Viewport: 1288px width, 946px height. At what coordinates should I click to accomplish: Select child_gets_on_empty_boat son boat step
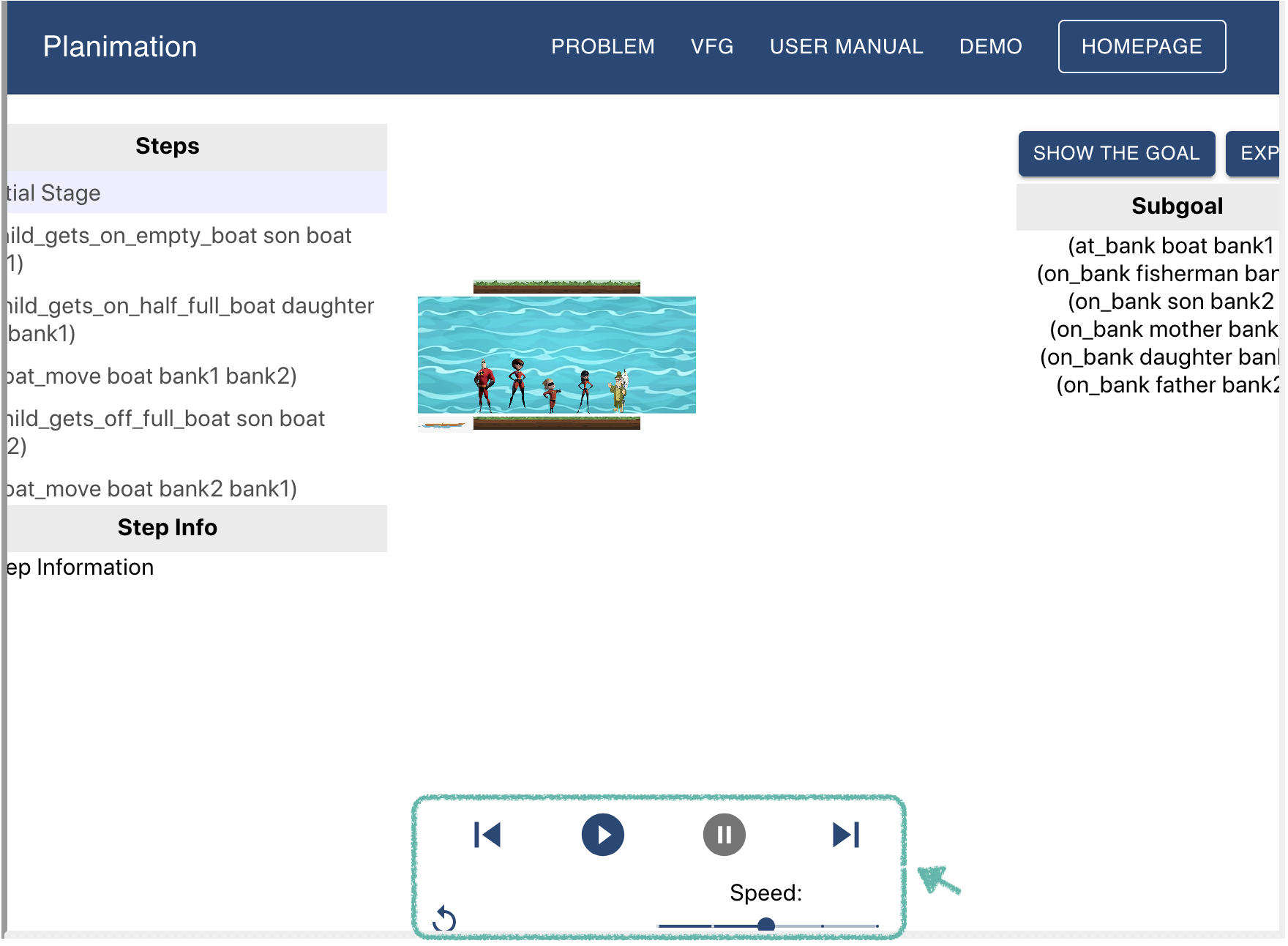(x=197, y=249)
